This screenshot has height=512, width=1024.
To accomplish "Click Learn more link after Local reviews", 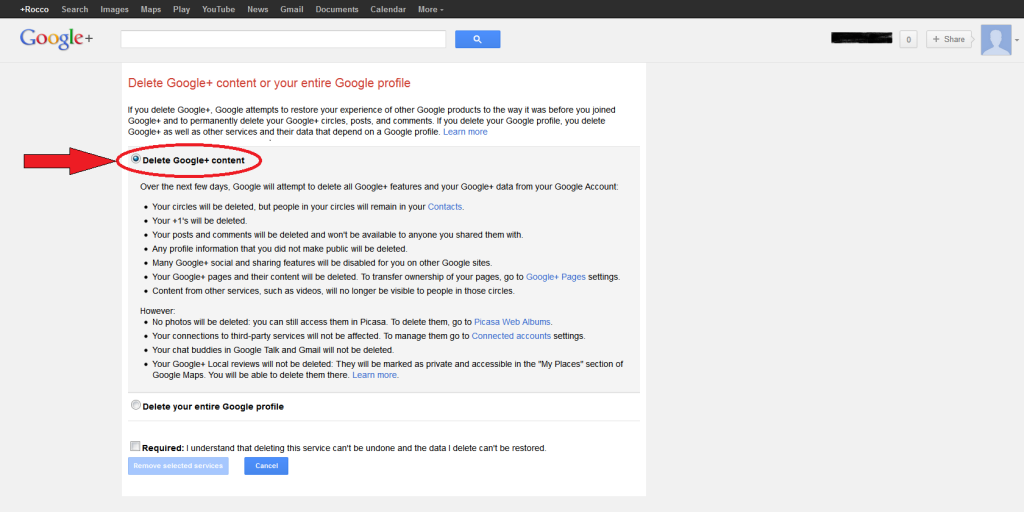I will pyautogui.click(x=375, y=376).
